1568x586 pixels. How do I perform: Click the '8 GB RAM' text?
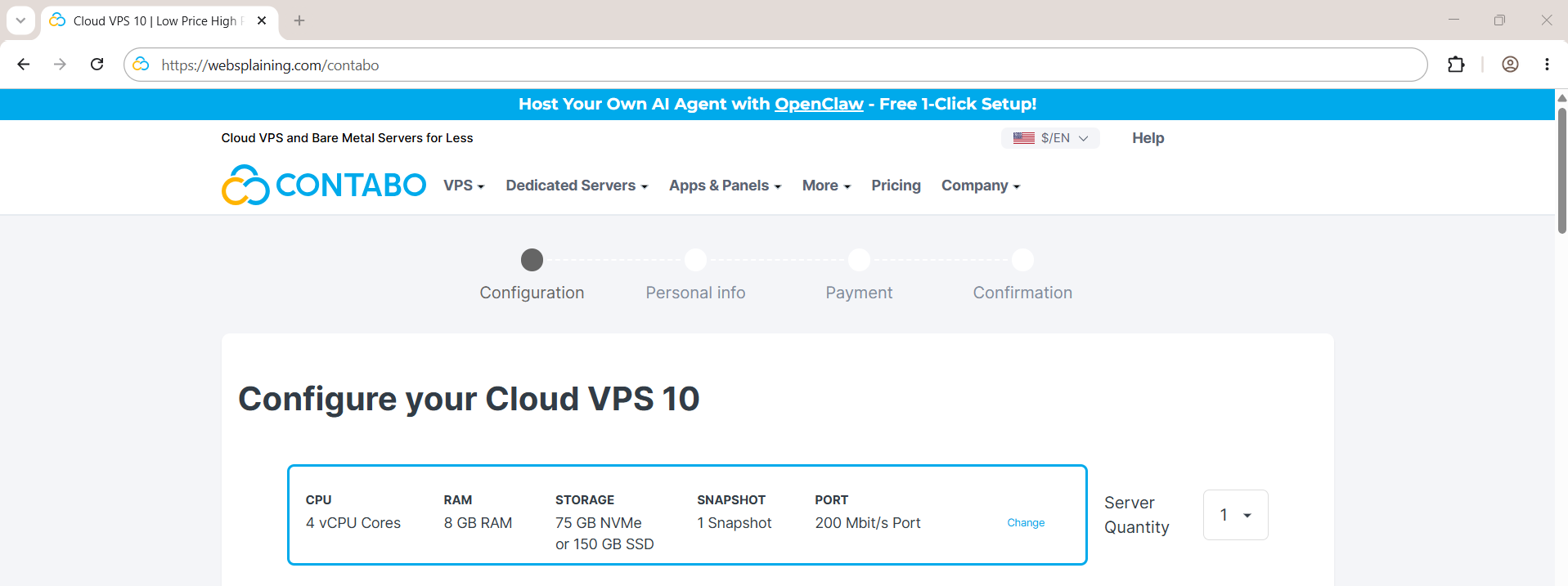pos(478,523)
